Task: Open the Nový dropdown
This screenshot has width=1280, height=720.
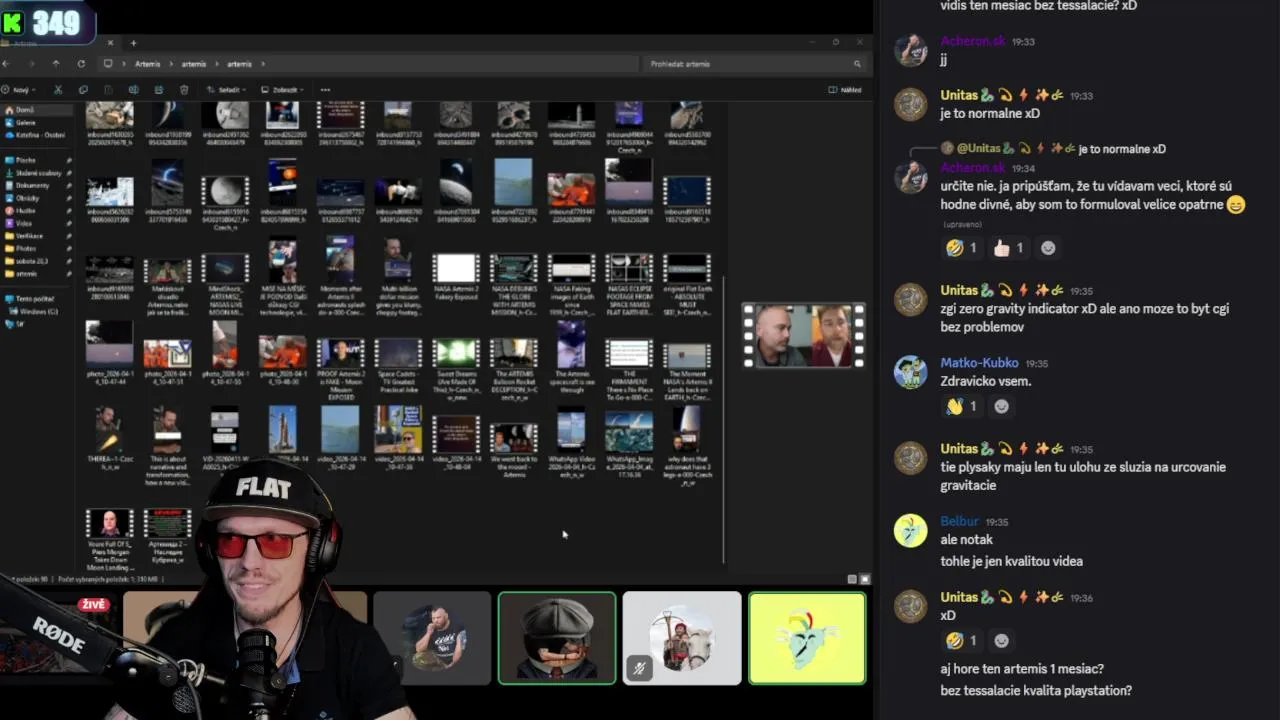Action: click(x=19, y=90)
